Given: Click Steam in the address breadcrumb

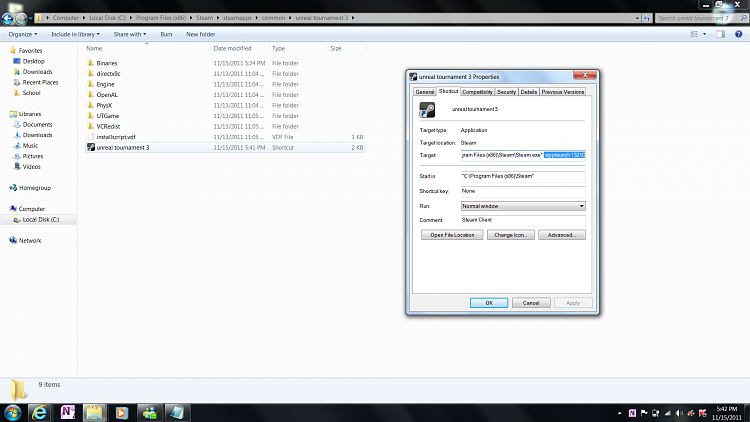Looking at the screenshot, I should pos(204,18).
